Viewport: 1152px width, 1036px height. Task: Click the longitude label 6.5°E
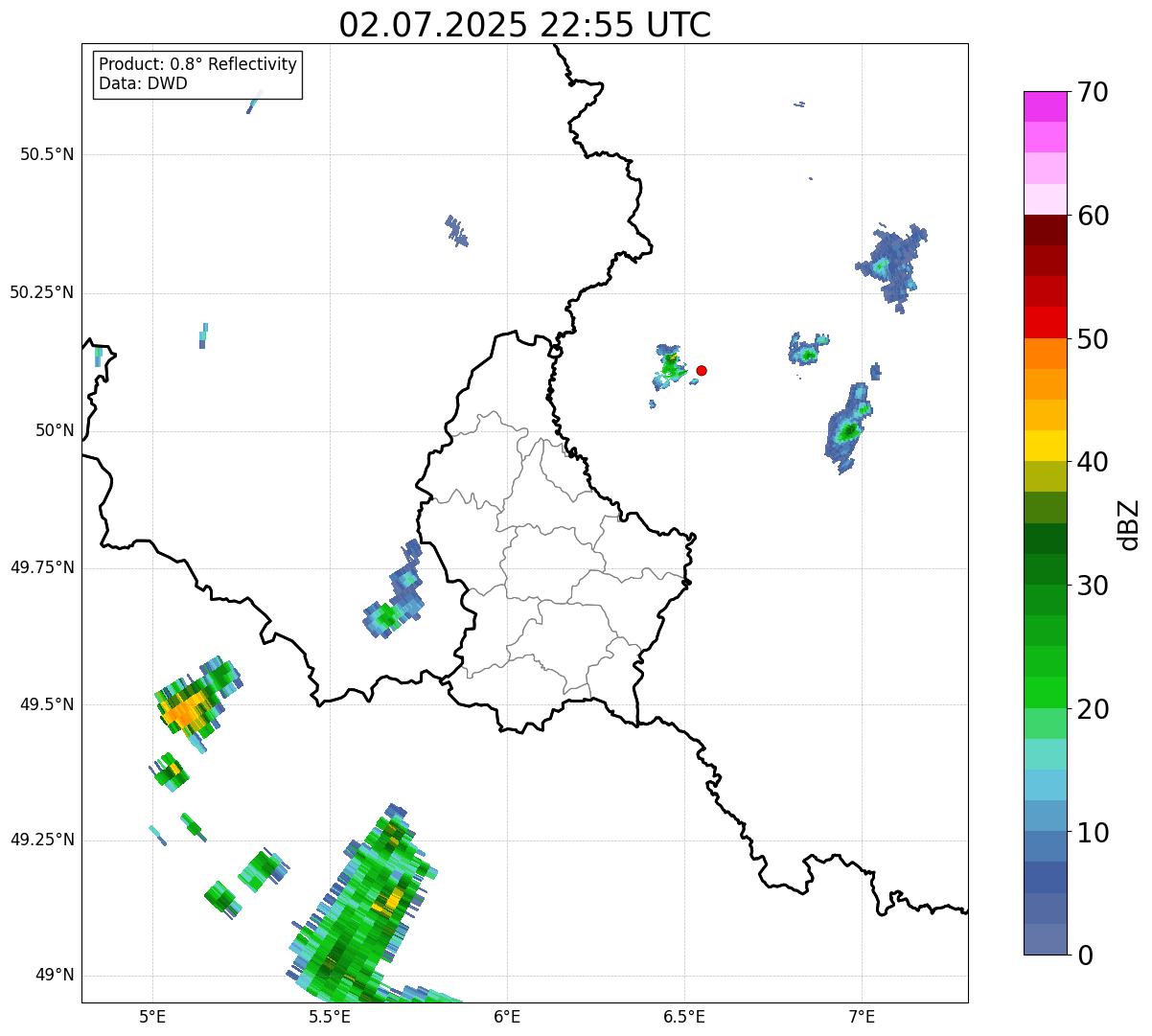point(684,1016)
